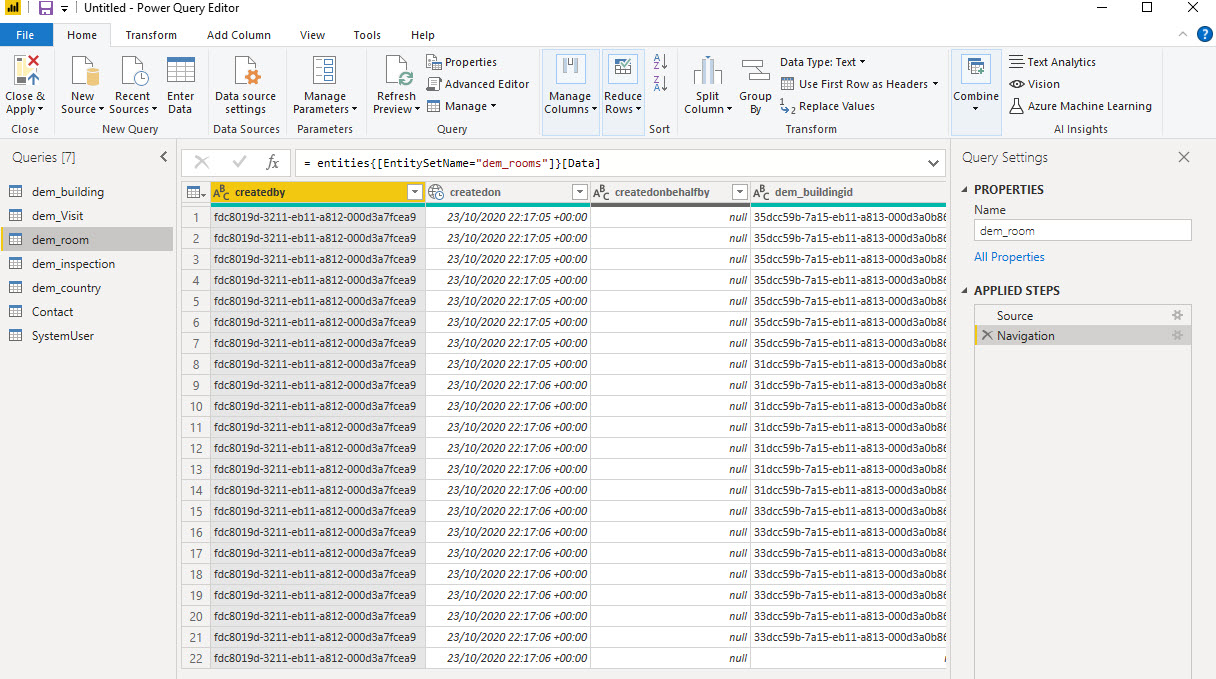The height and width of the screenshot is (679, 1216).
Task: Click the Split Column icon
Action: pos(708,72)
